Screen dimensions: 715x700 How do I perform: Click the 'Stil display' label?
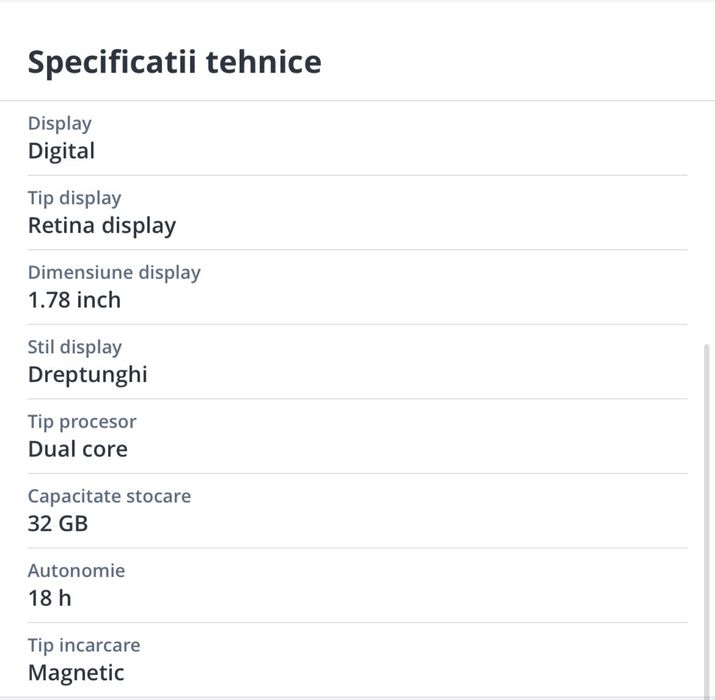point(74,347)
